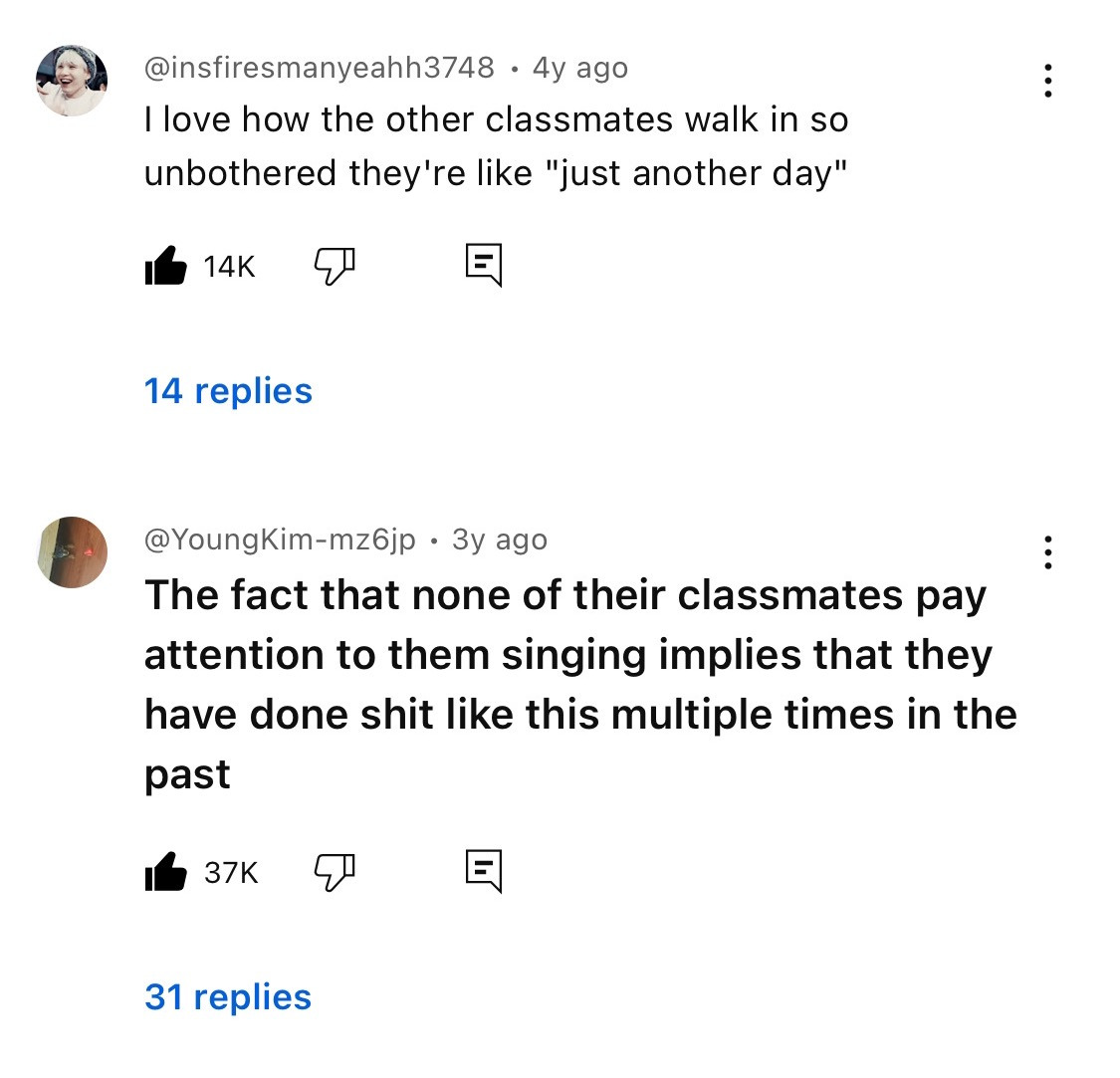The width and height of the screenshot is (1120, 1078).
Task: Dislike the "just another day" comment
Action: pos(335,266)
